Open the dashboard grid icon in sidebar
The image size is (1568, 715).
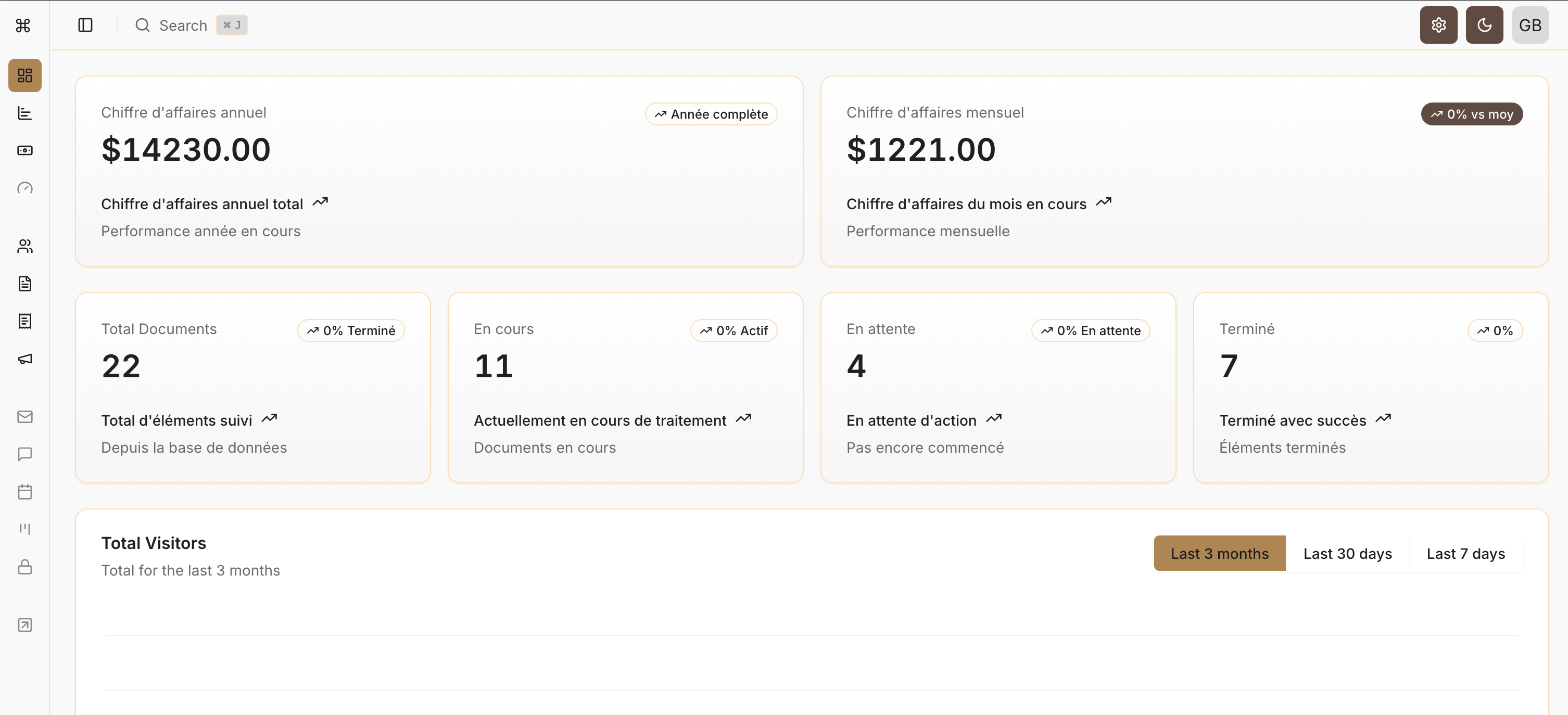(24, 75)
